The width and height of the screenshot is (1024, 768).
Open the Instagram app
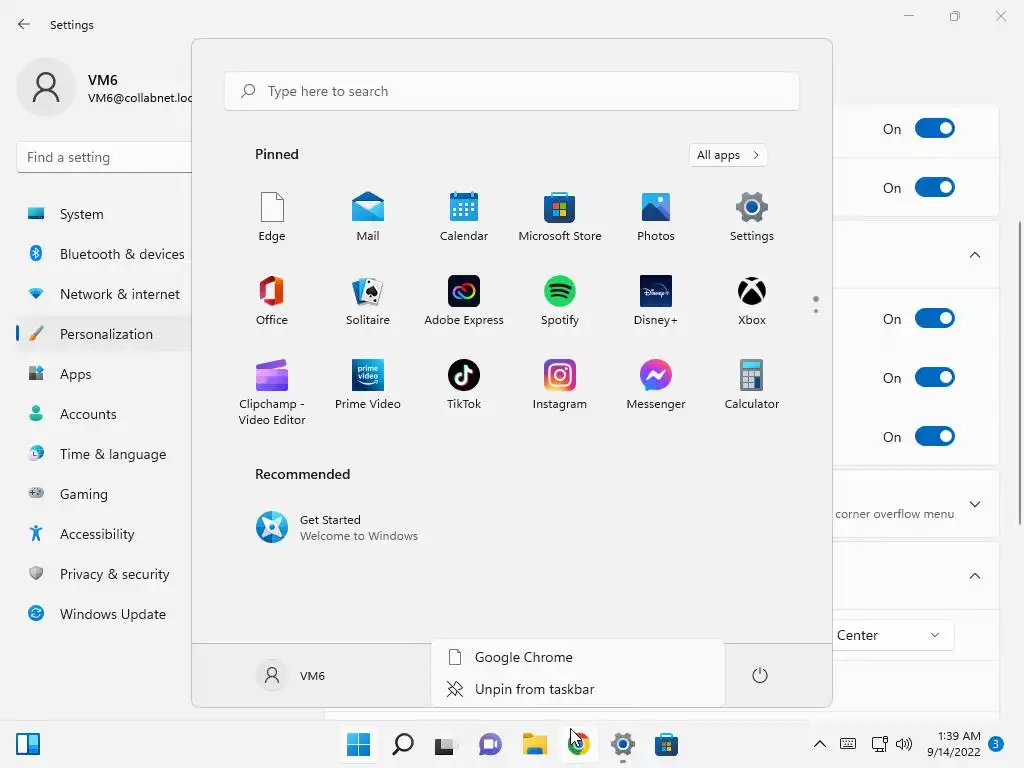560,385
